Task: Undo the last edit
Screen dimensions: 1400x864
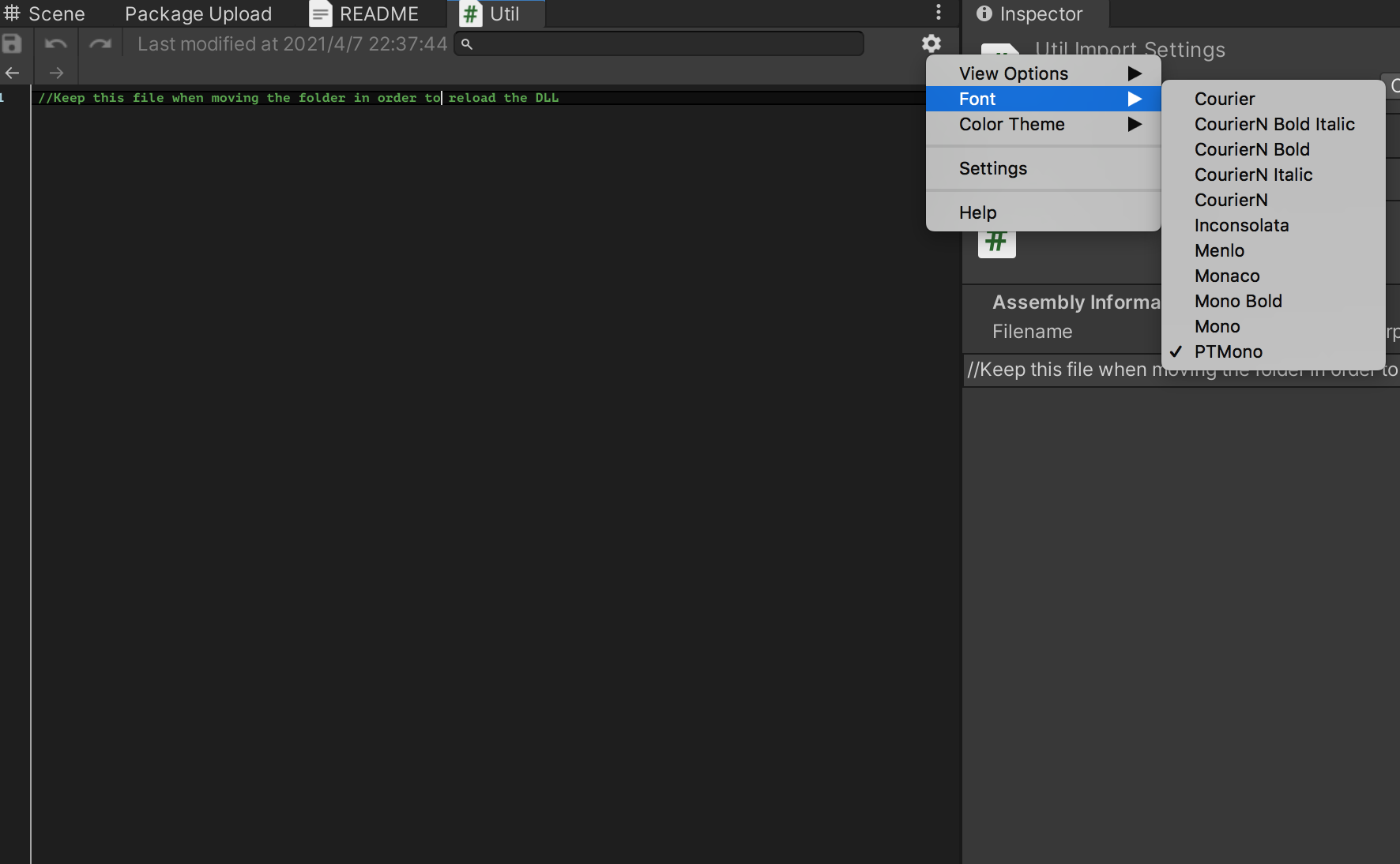Action: coord(55,43)
